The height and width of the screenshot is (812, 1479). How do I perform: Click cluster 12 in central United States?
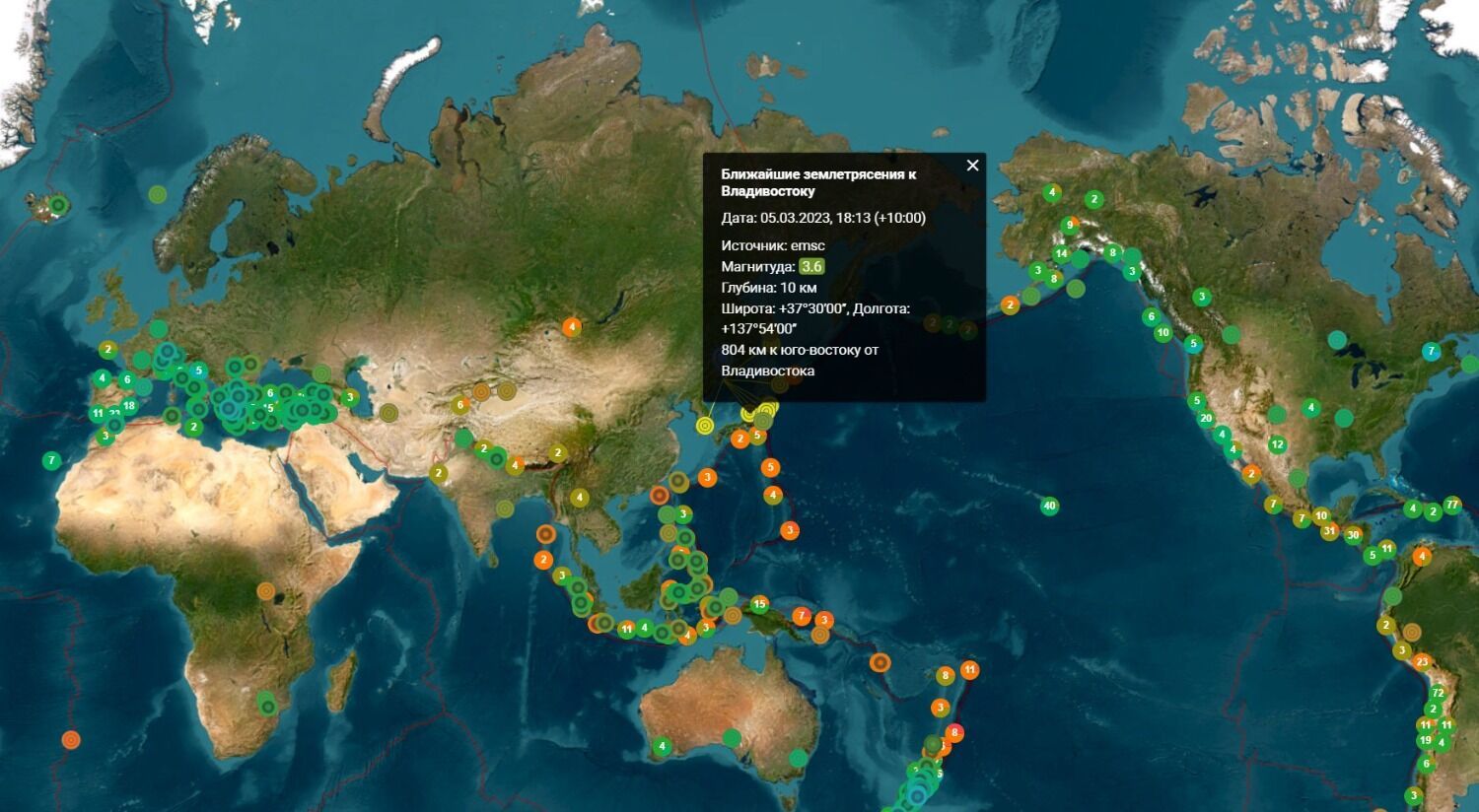click(1278, 444)
